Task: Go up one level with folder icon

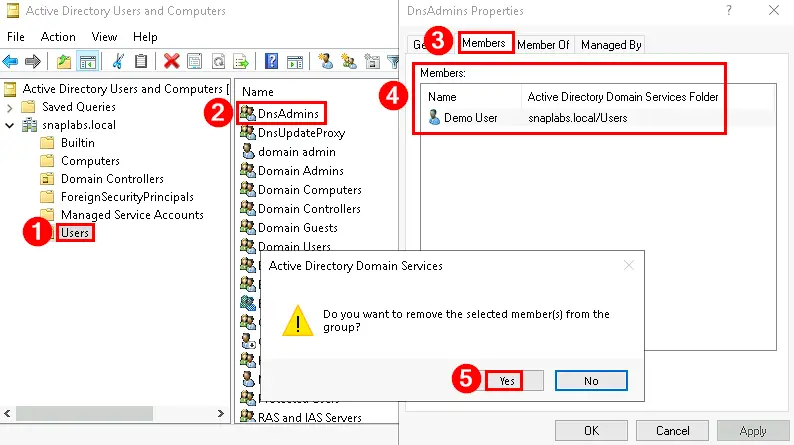Action: point(64,62)
